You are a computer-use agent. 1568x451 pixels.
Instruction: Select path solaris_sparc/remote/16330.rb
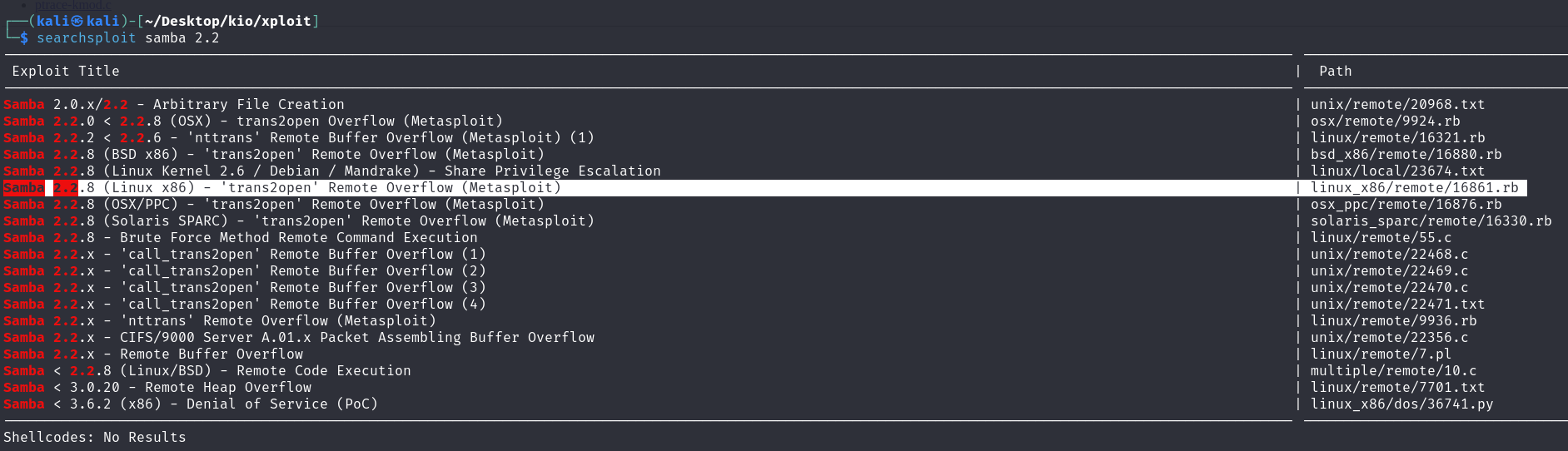(x=1431, y=221)
